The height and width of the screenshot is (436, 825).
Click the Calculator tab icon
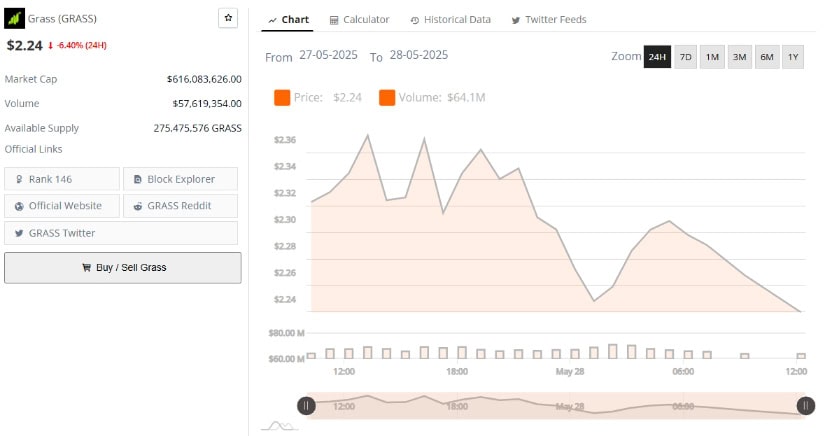coord(334,21)
